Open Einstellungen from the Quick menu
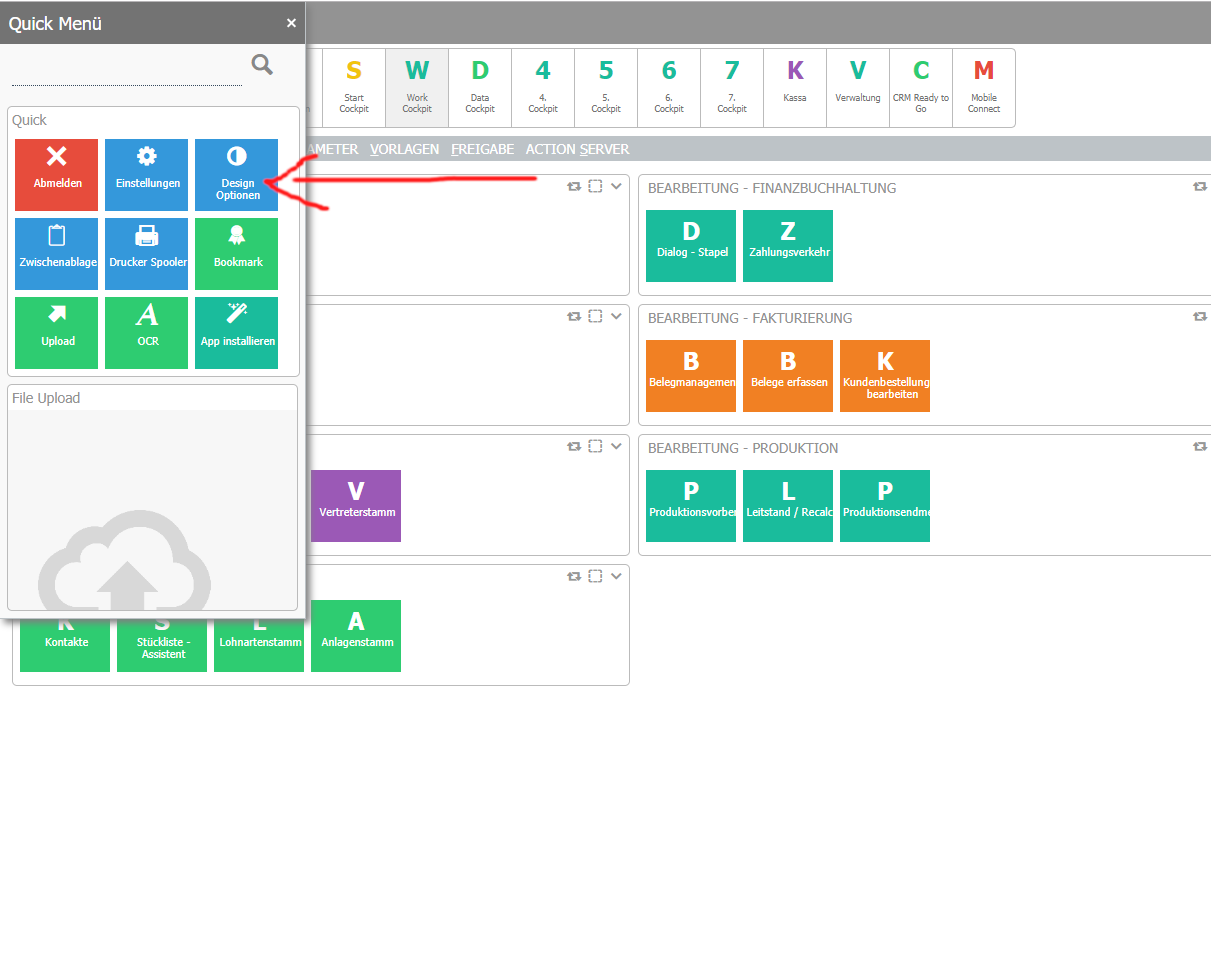Image resolution: width=1211 pixels, height=965 pixels. [146, 174]
